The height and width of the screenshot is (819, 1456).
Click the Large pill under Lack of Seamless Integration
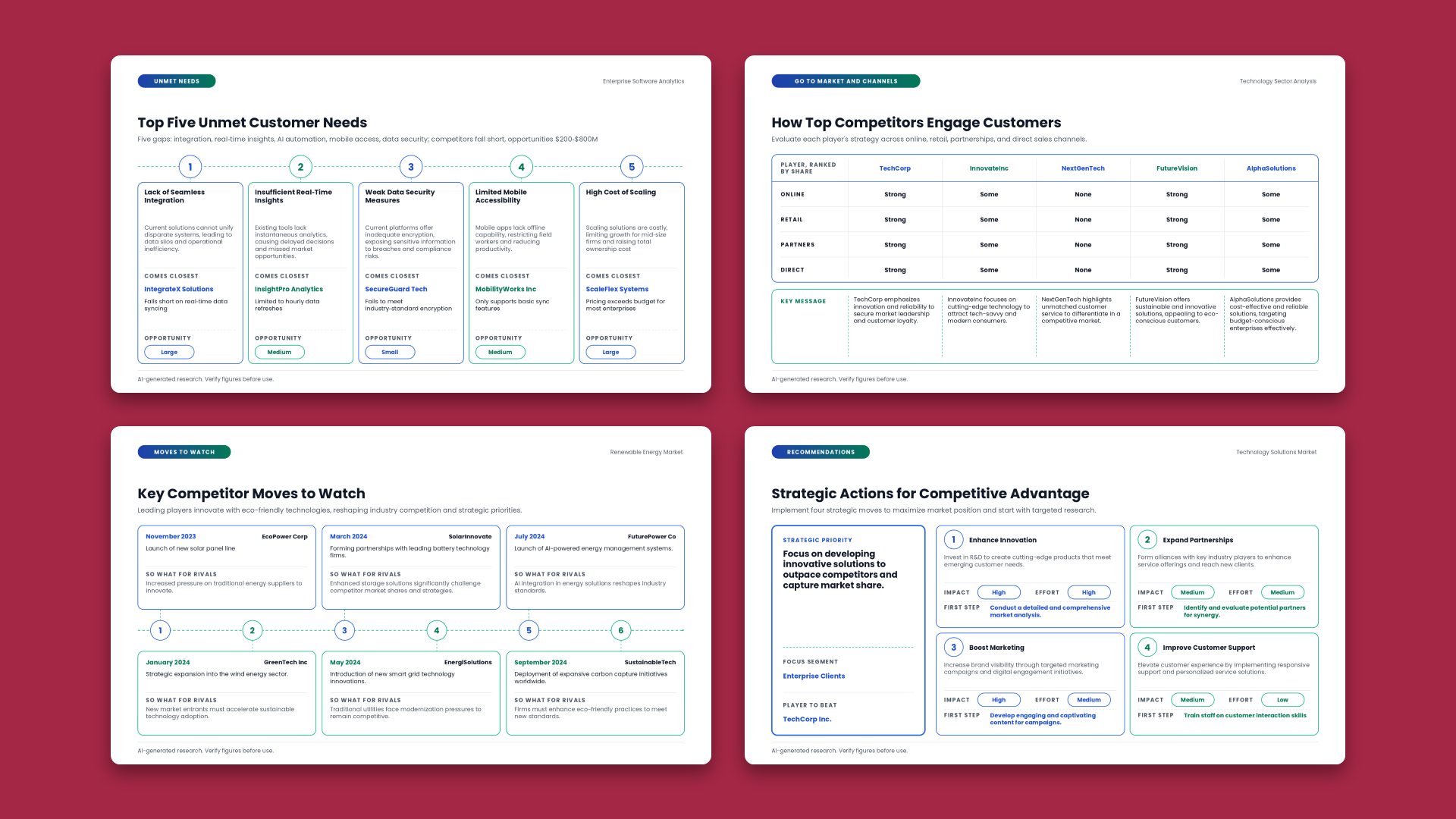pyautogui.click(x=169, y=352)
